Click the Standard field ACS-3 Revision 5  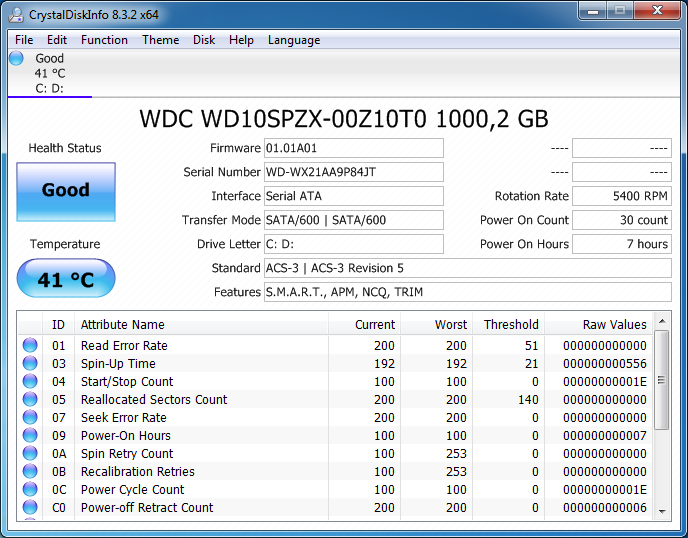tap(468, 268)
